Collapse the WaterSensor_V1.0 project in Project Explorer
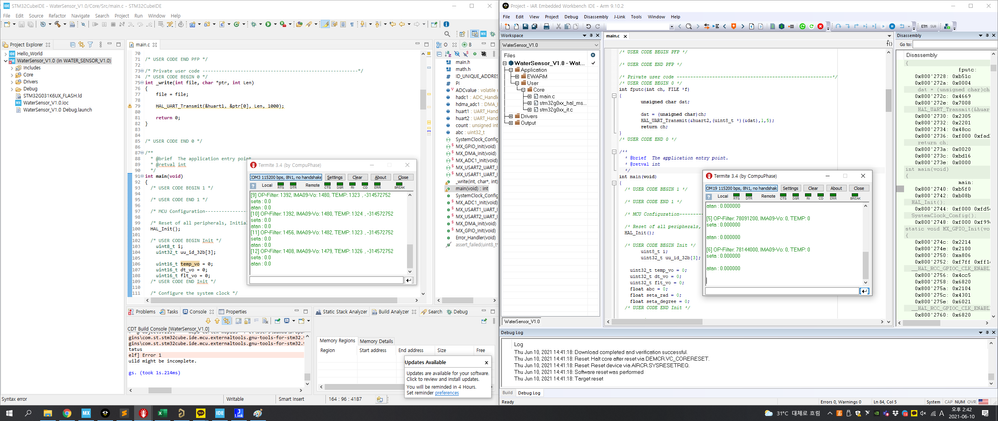This screenshot has width=998, height=421. coord(4,61)
